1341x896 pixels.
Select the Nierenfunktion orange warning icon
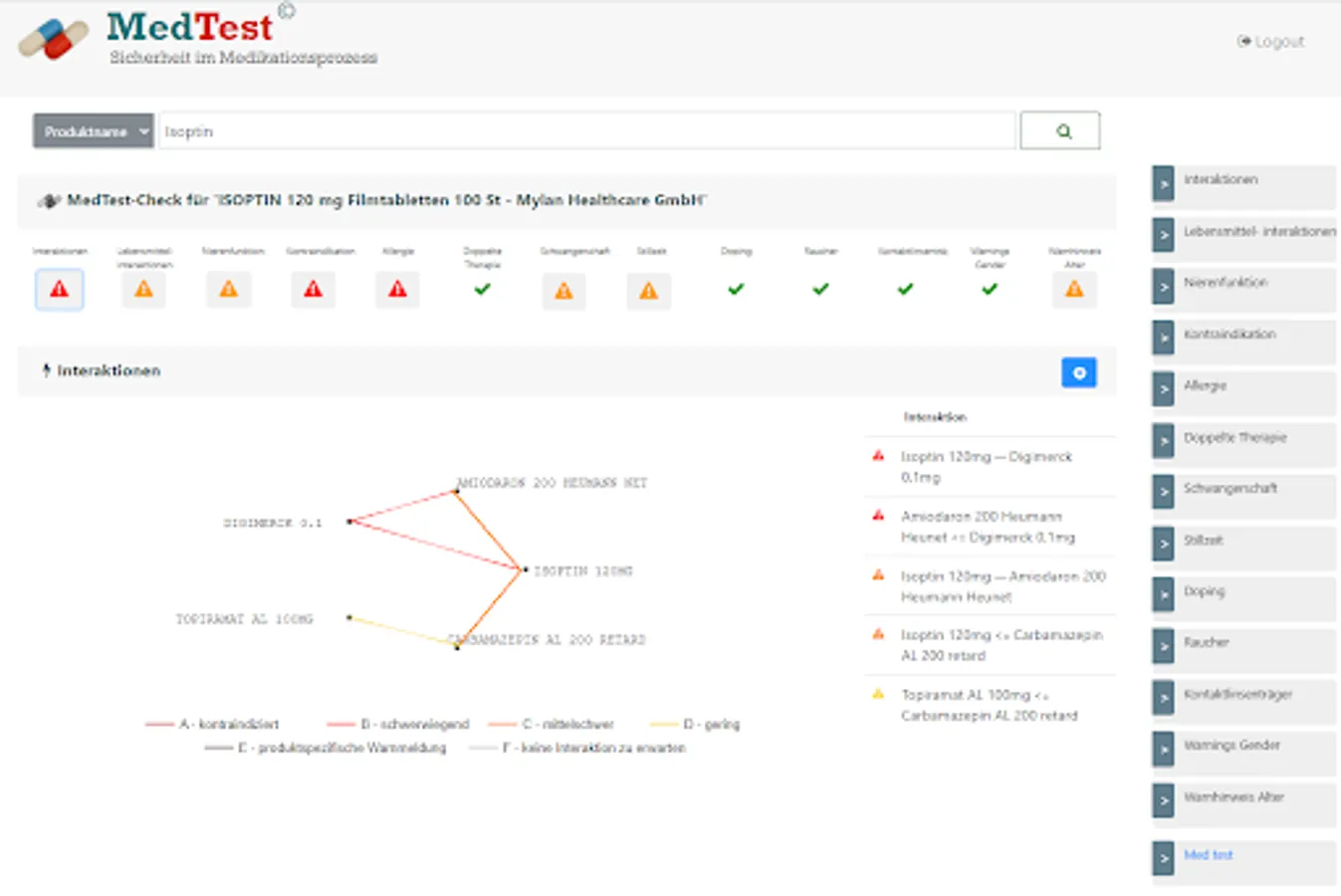(229, 290)
